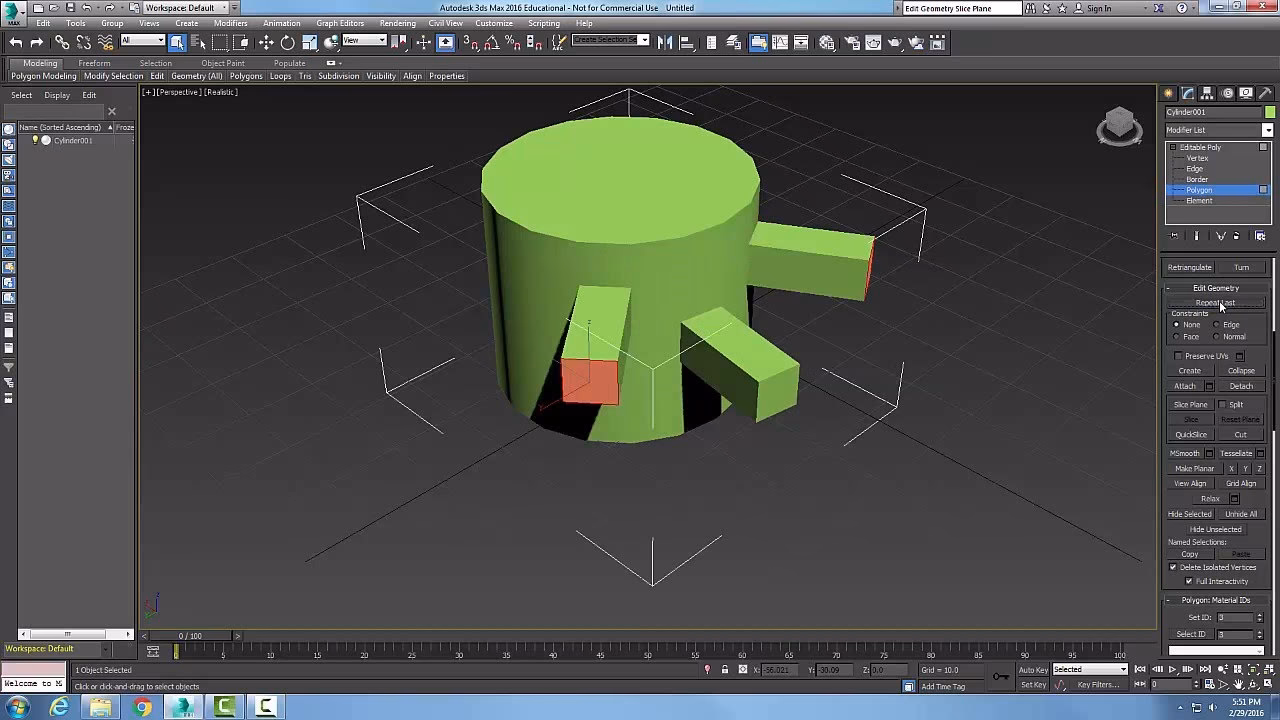Select the Hierarchy panel icon
The width and height of the screenshot is (1280, 720).
tap(1207, 93)
